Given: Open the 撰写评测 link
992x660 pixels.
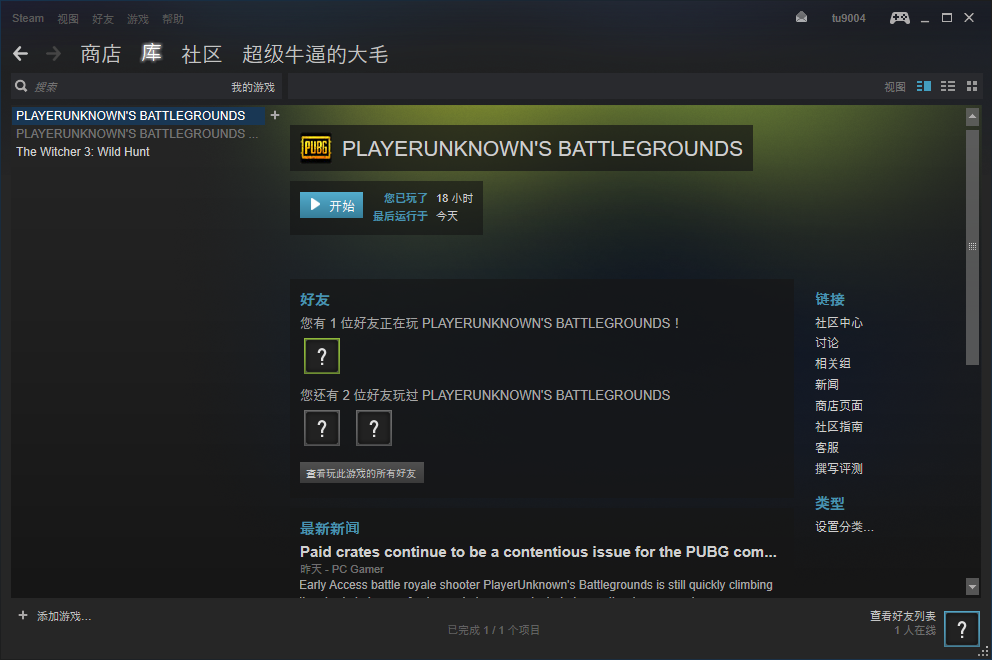Looking at the screenshot, I should [x=839, y=468].
